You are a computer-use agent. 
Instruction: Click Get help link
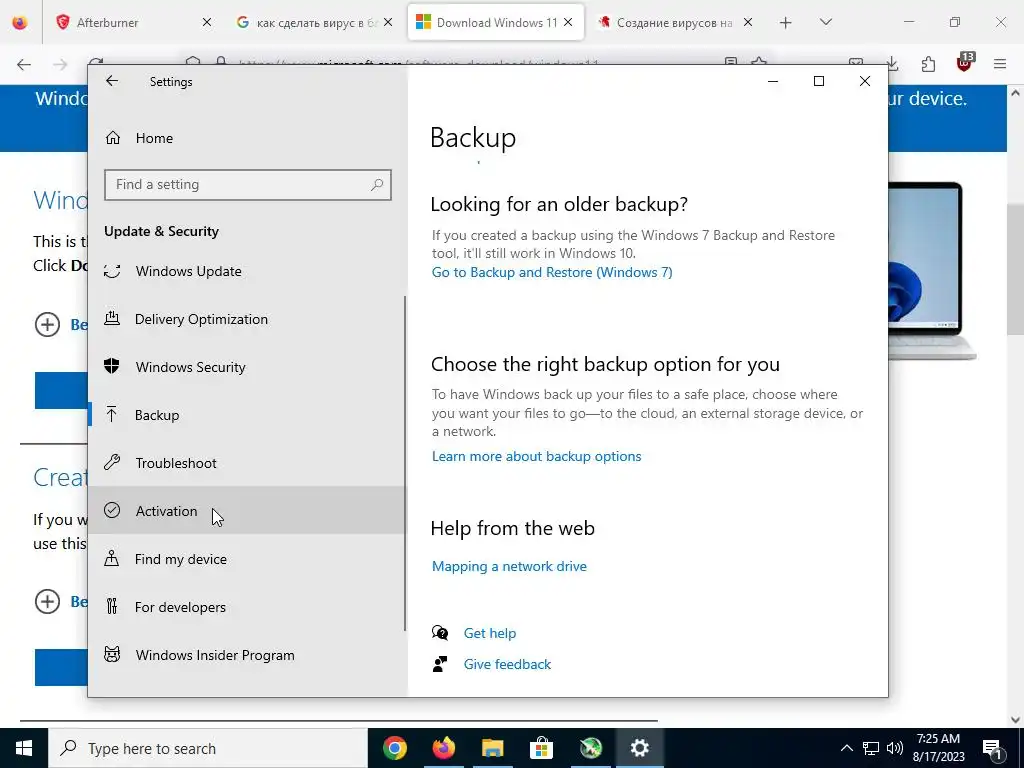coord(489,633)
